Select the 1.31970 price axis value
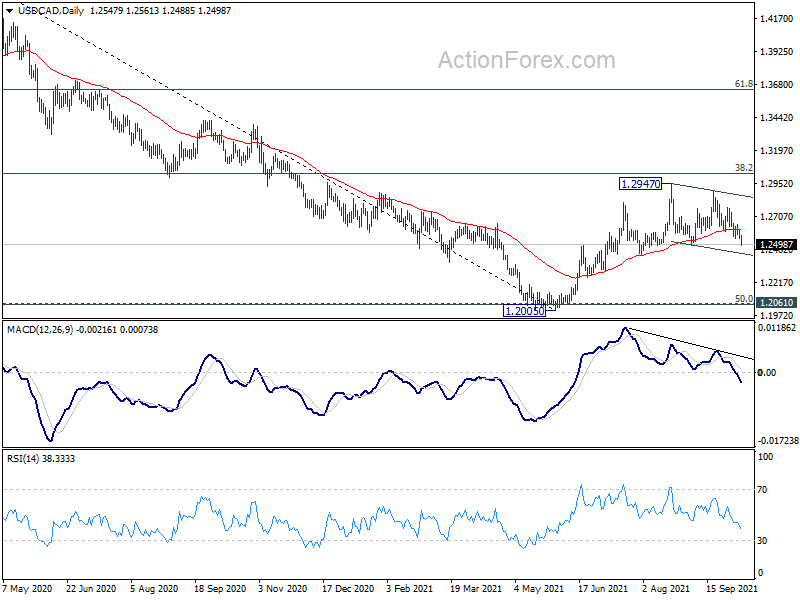 (x=777, y=151)
